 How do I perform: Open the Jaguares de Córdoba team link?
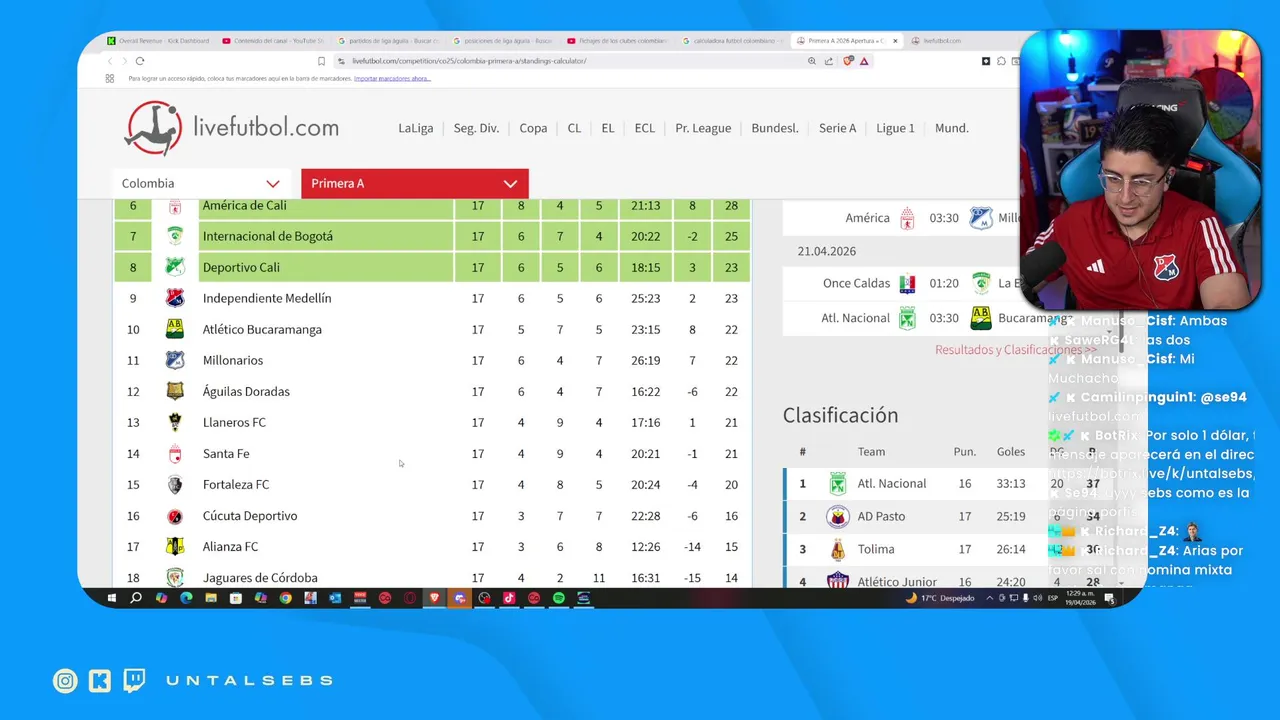pyautogui.click(x=260, y=577)
